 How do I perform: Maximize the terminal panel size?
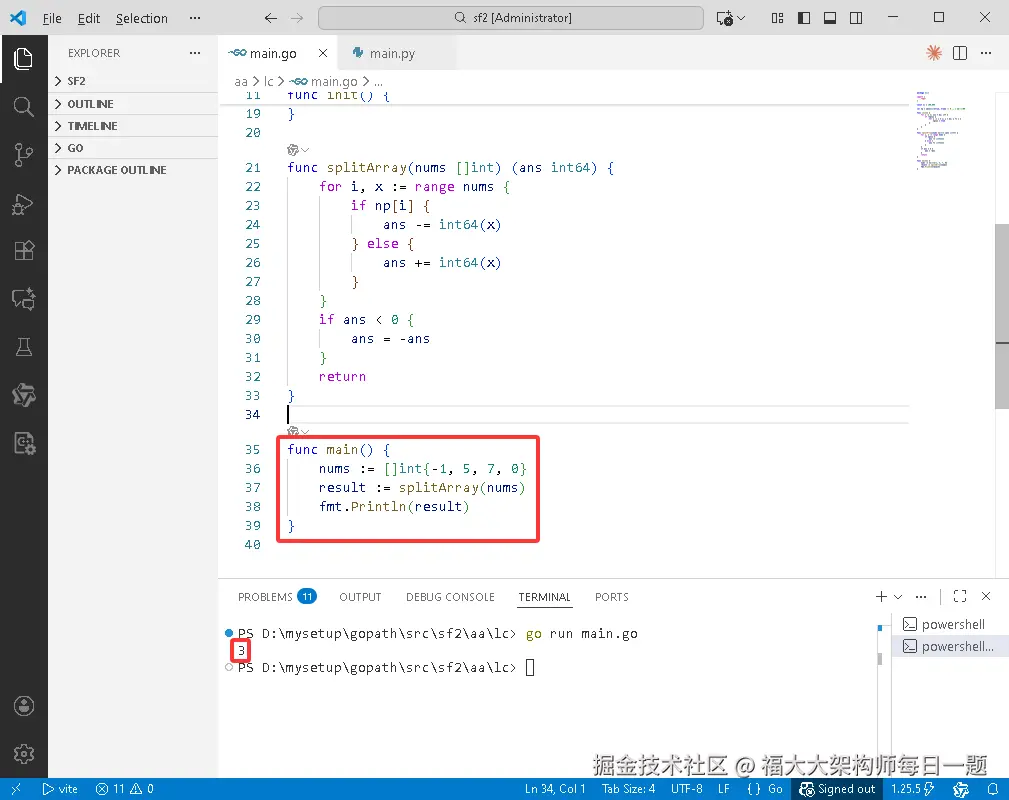(x=959, y=597)
